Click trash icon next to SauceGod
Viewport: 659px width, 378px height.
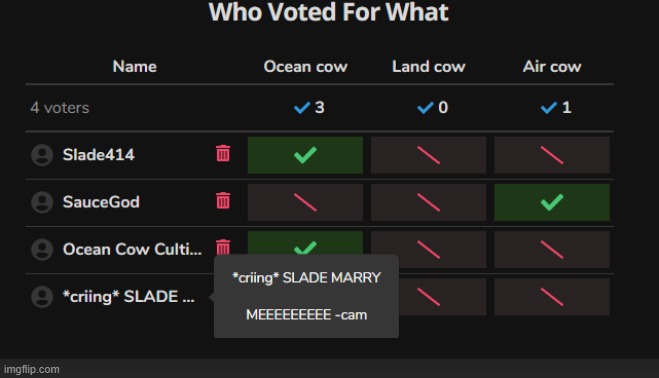tap(223, 201)
